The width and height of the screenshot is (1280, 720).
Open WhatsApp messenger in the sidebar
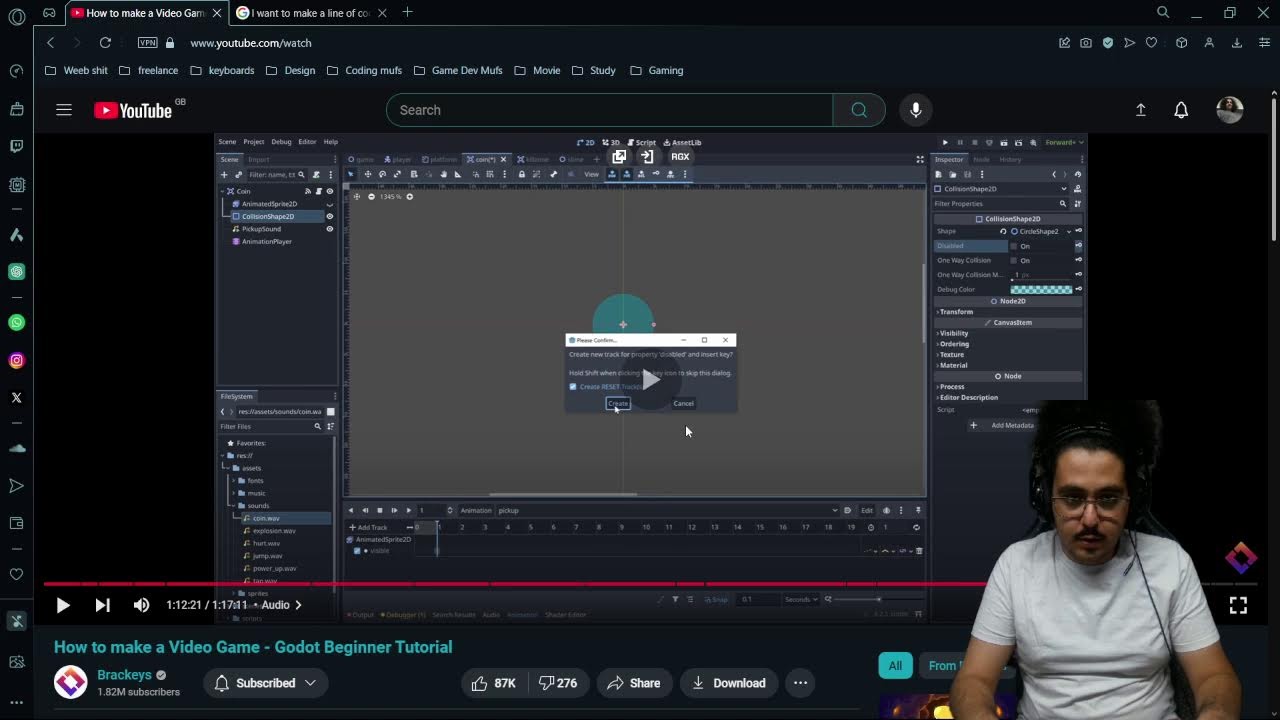[17, 322]
